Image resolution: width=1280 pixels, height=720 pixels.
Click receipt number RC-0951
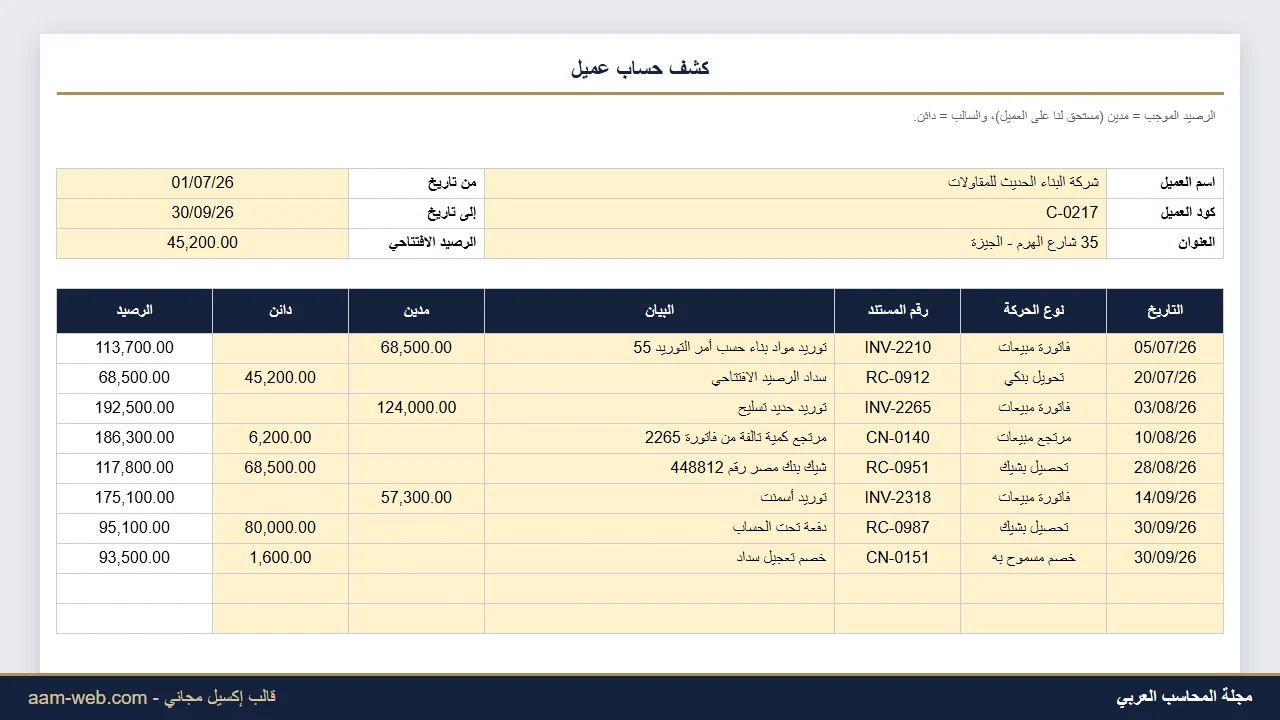[x=898, y=468]
